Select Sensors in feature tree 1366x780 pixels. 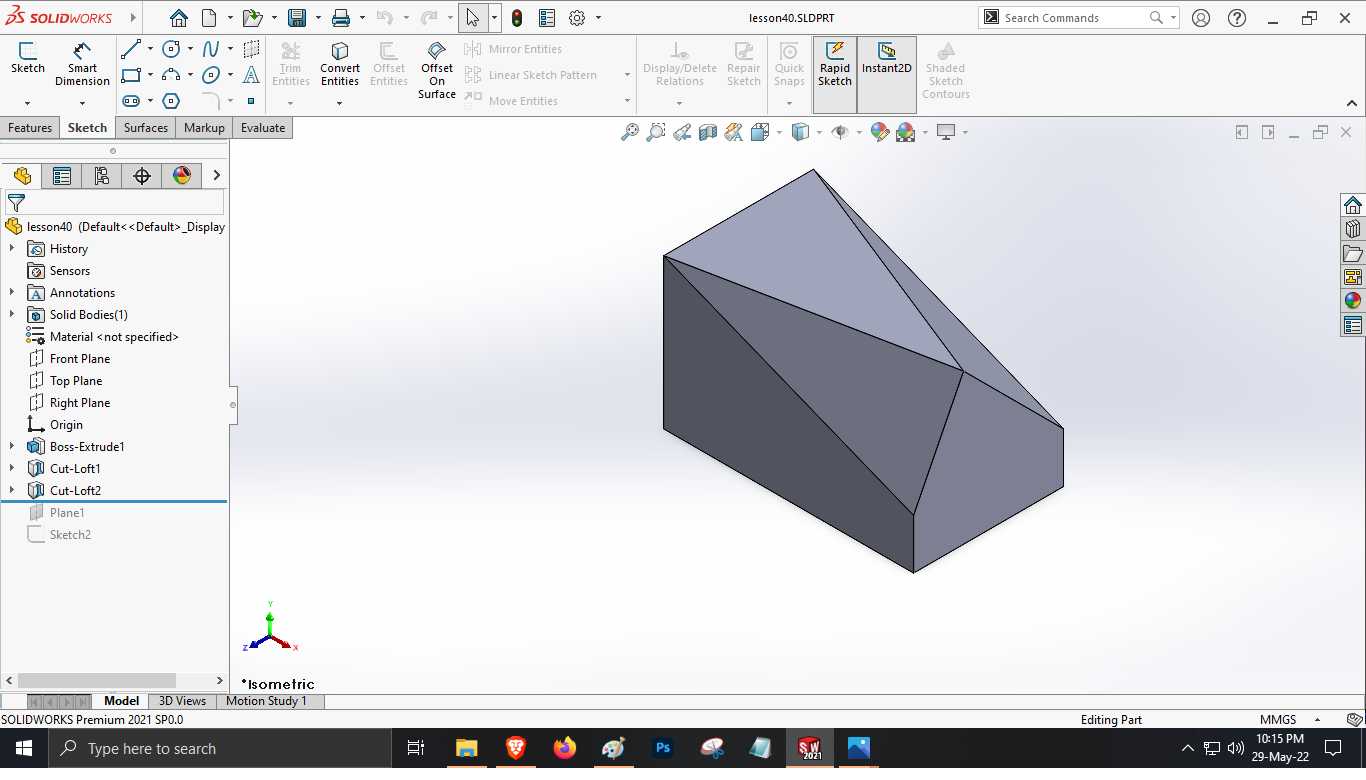(69, 271)
